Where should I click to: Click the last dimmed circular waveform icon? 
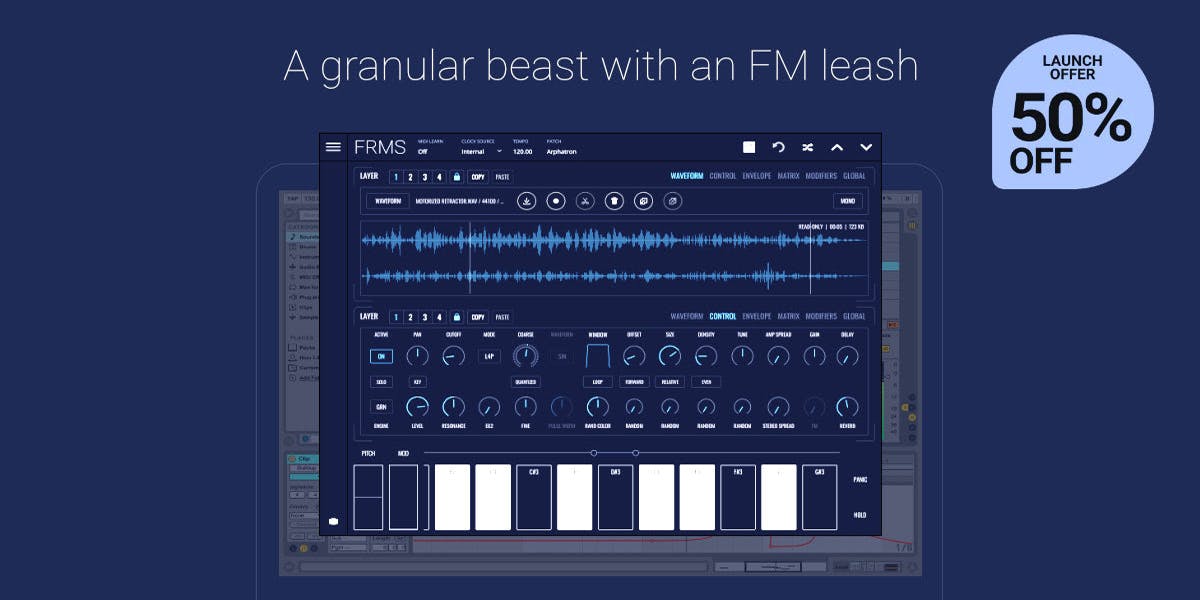tap(673, 201)
